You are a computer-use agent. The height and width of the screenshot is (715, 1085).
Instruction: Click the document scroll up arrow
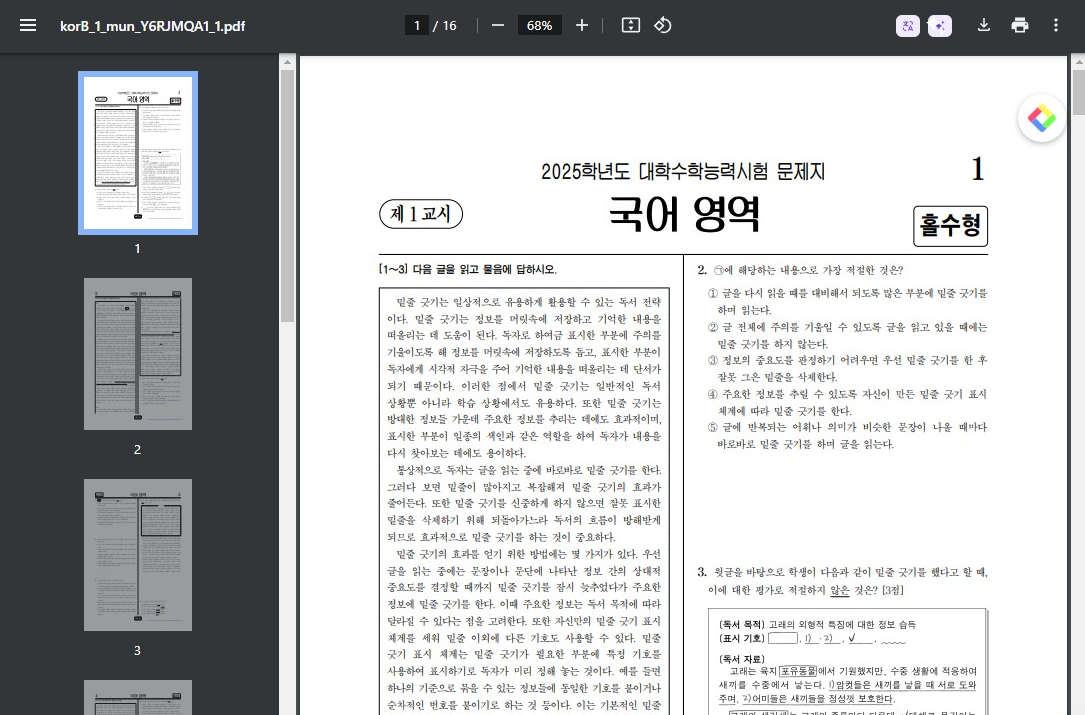click(1078, 62)
